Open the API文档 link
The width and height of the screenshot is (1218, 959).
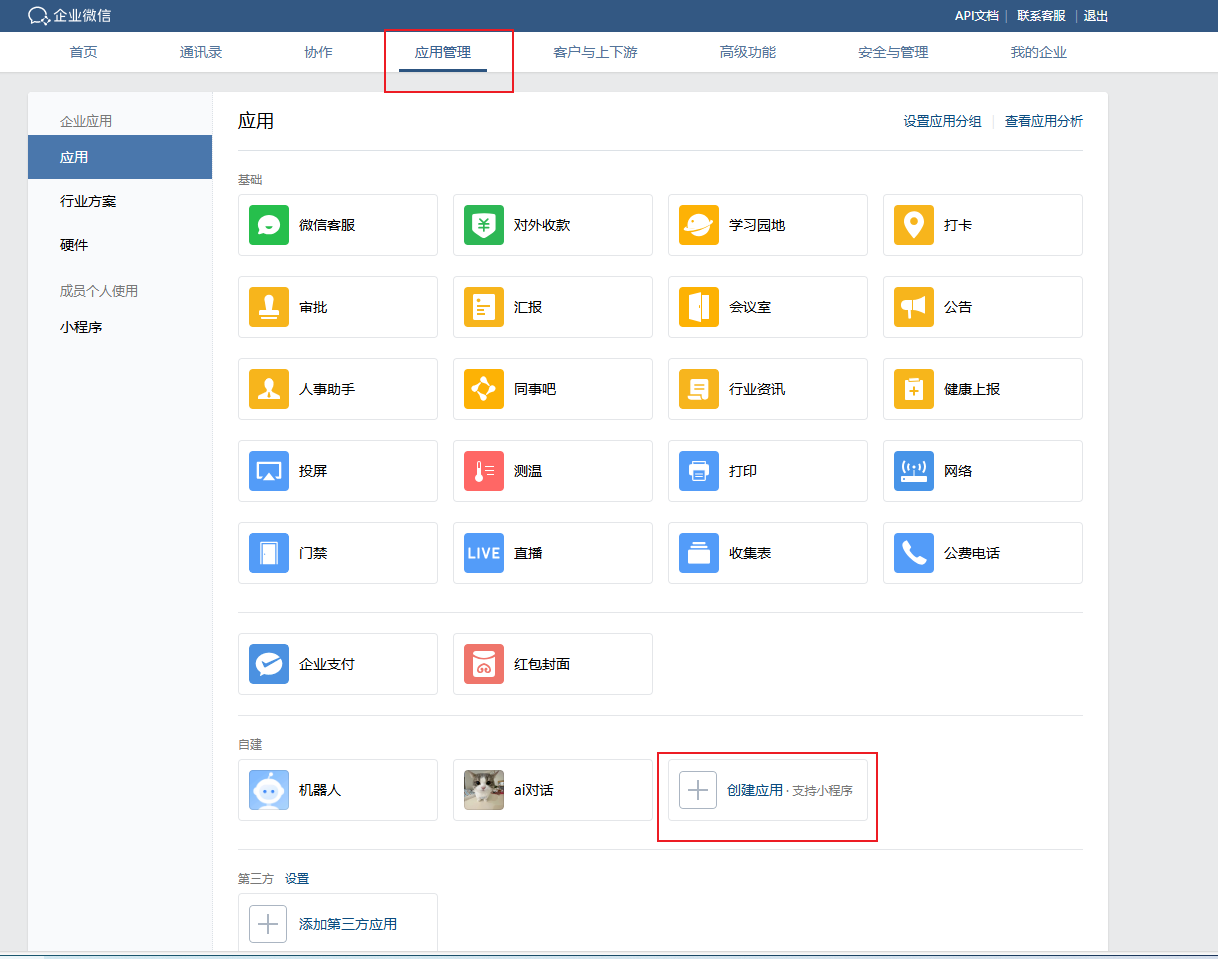[977, 16]
